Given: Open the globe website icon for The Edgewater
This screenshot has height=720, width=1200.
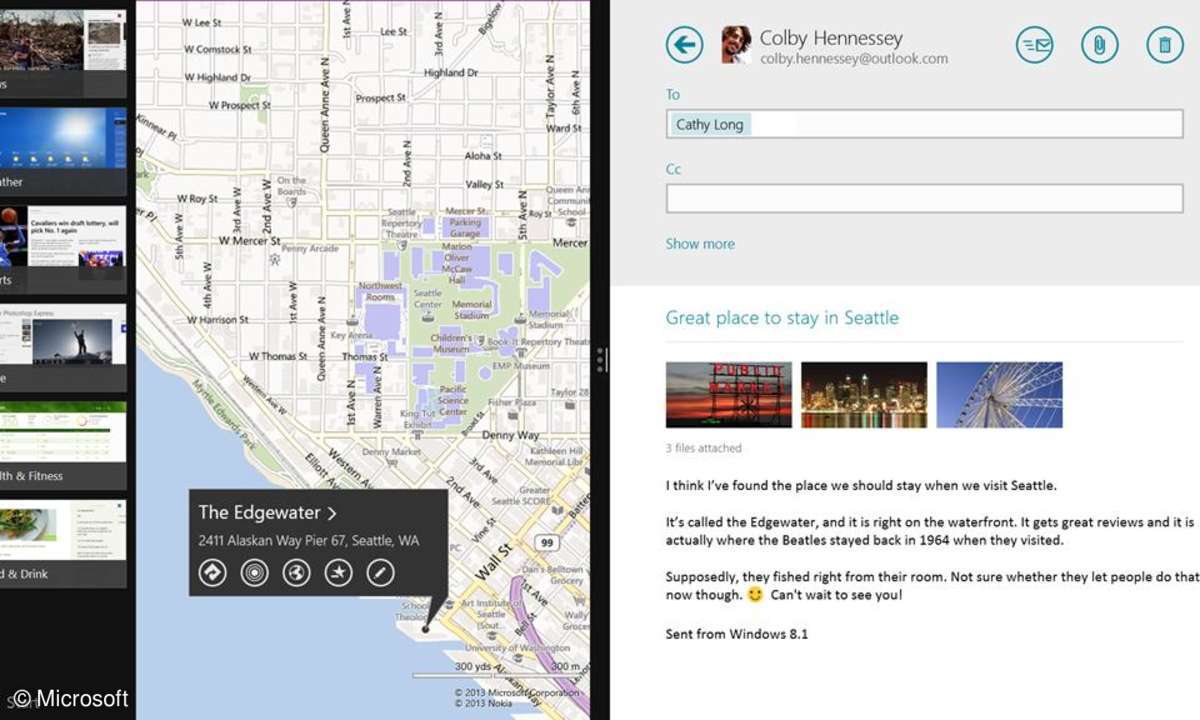Looking at the screenshot, I should click(x=297, y=573).
